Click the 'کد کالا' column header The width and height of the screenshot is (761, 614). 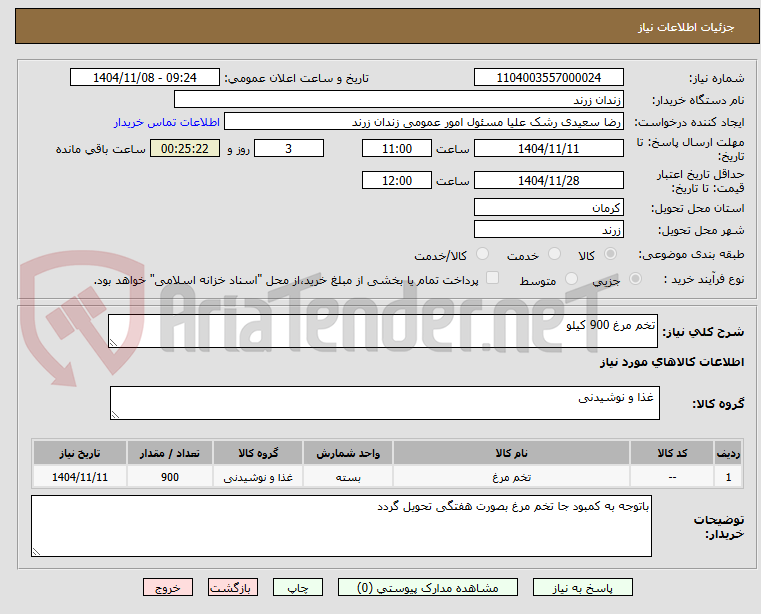click(672, 453)
